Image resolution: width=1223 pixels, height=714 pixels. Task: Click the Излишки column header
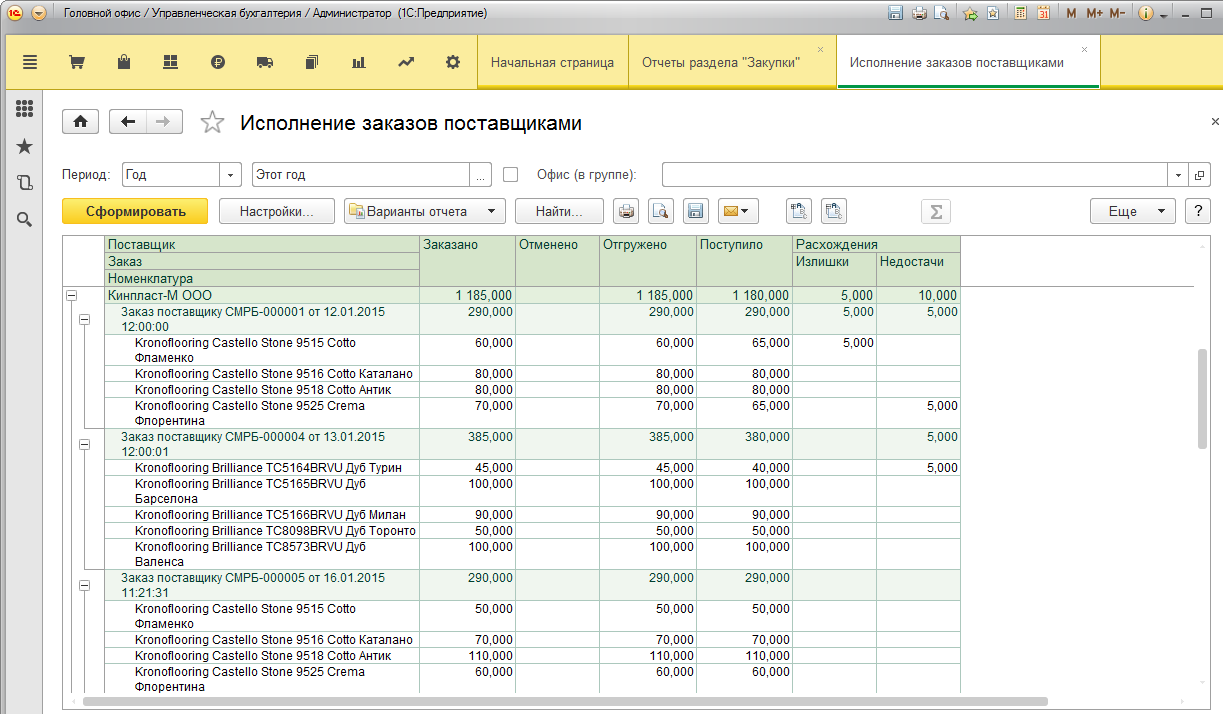tap(834, 269)
